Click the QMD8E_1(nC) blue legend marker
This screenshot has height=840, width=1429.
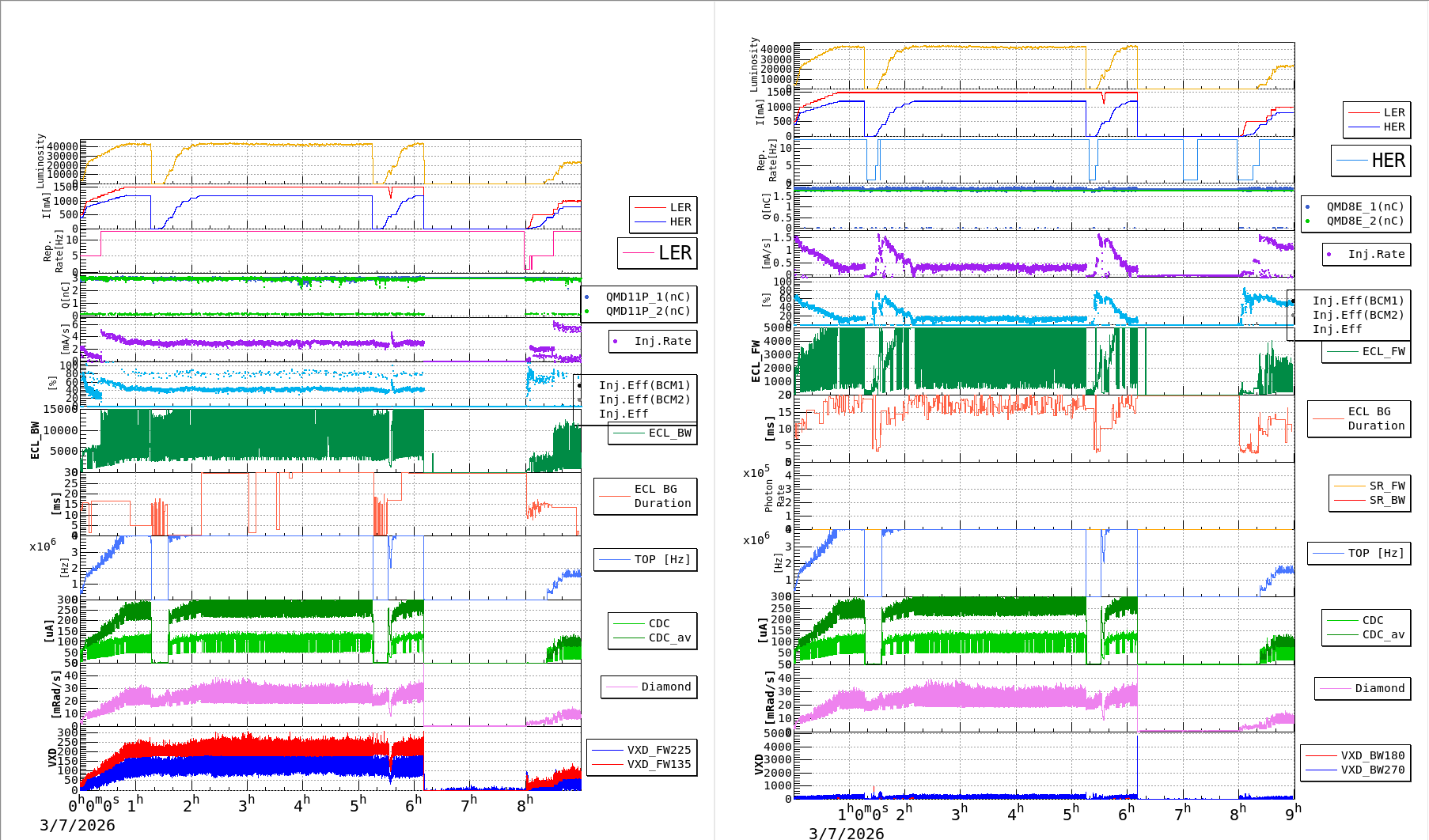[x=1307, y=207]
